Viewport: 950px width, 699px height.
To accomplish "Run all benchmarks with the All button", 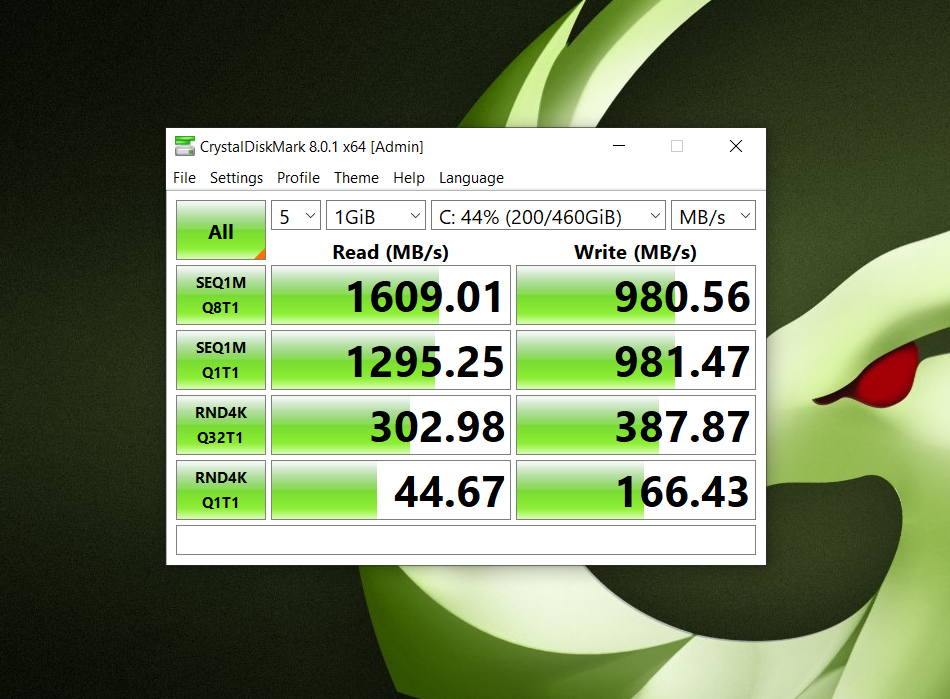I will (221, 230).
